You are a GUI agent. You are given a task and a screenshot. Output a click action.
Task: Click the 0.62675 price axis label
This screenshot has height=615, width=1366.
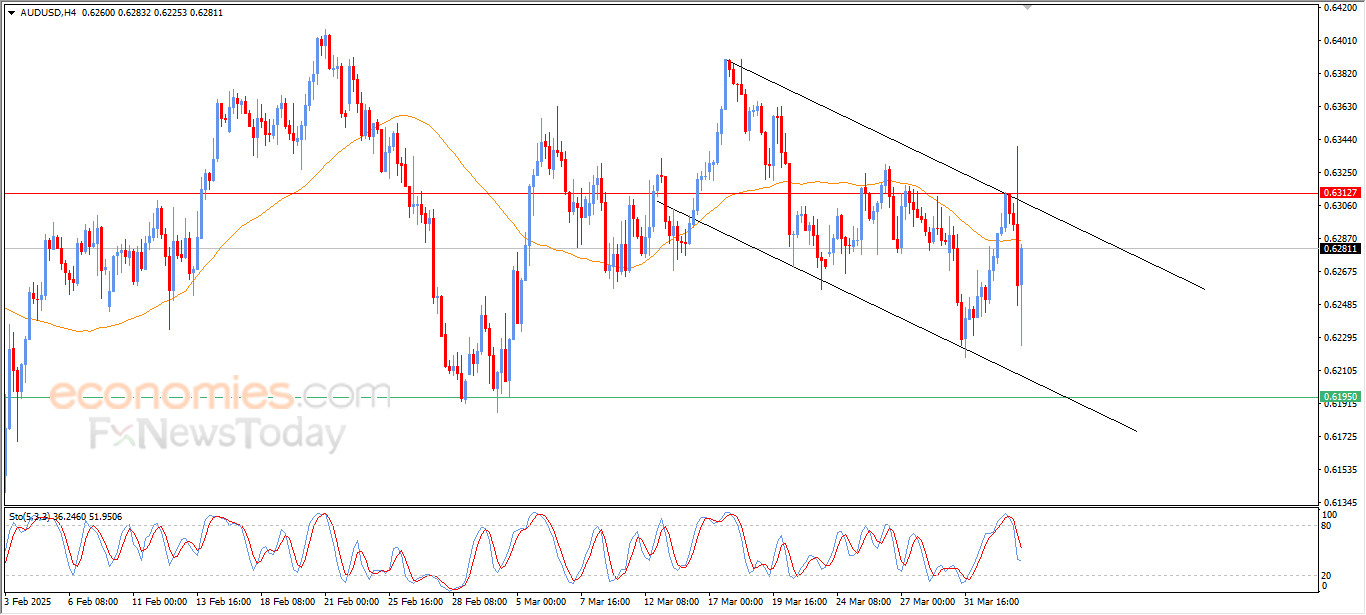click(1340, 271)
